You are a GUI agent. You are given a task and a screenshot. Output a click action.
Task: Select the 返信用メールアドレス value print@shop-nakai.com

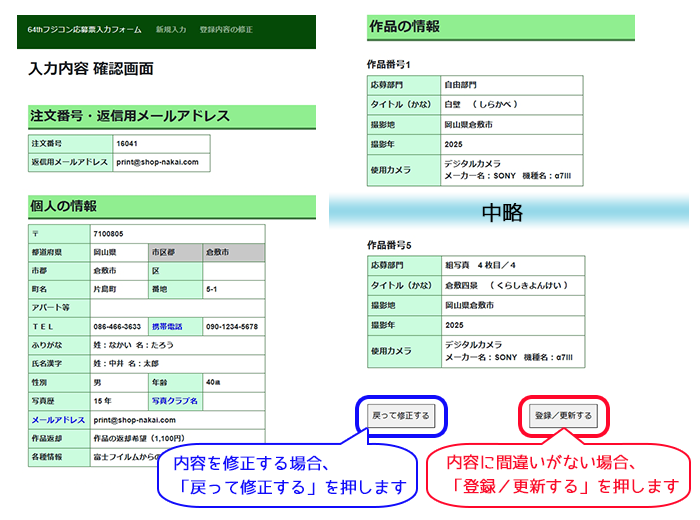157,162
